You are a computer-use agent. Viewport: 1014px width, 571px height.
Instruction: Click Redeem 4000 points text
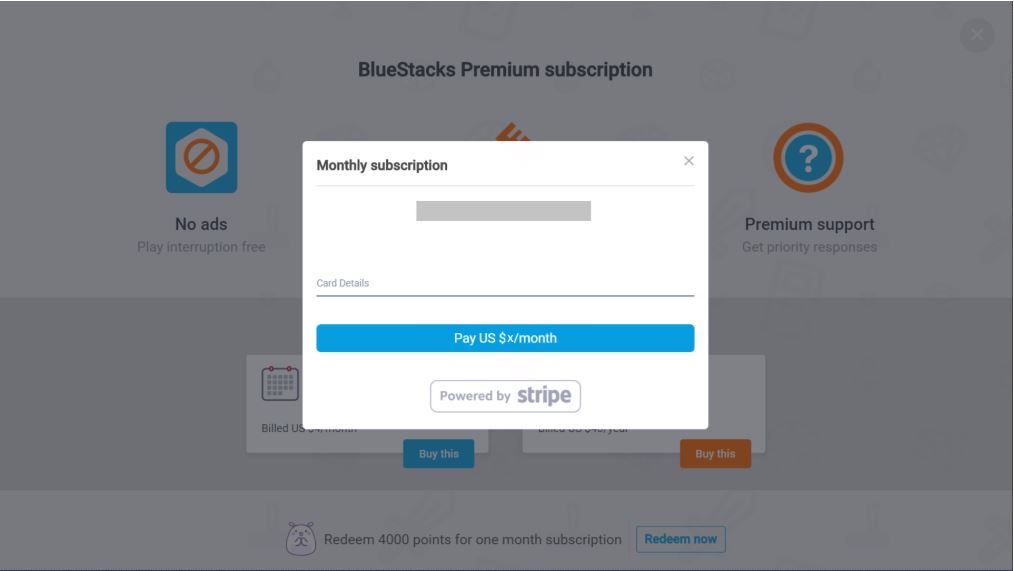pyautogui.click(x=473, y=539)
